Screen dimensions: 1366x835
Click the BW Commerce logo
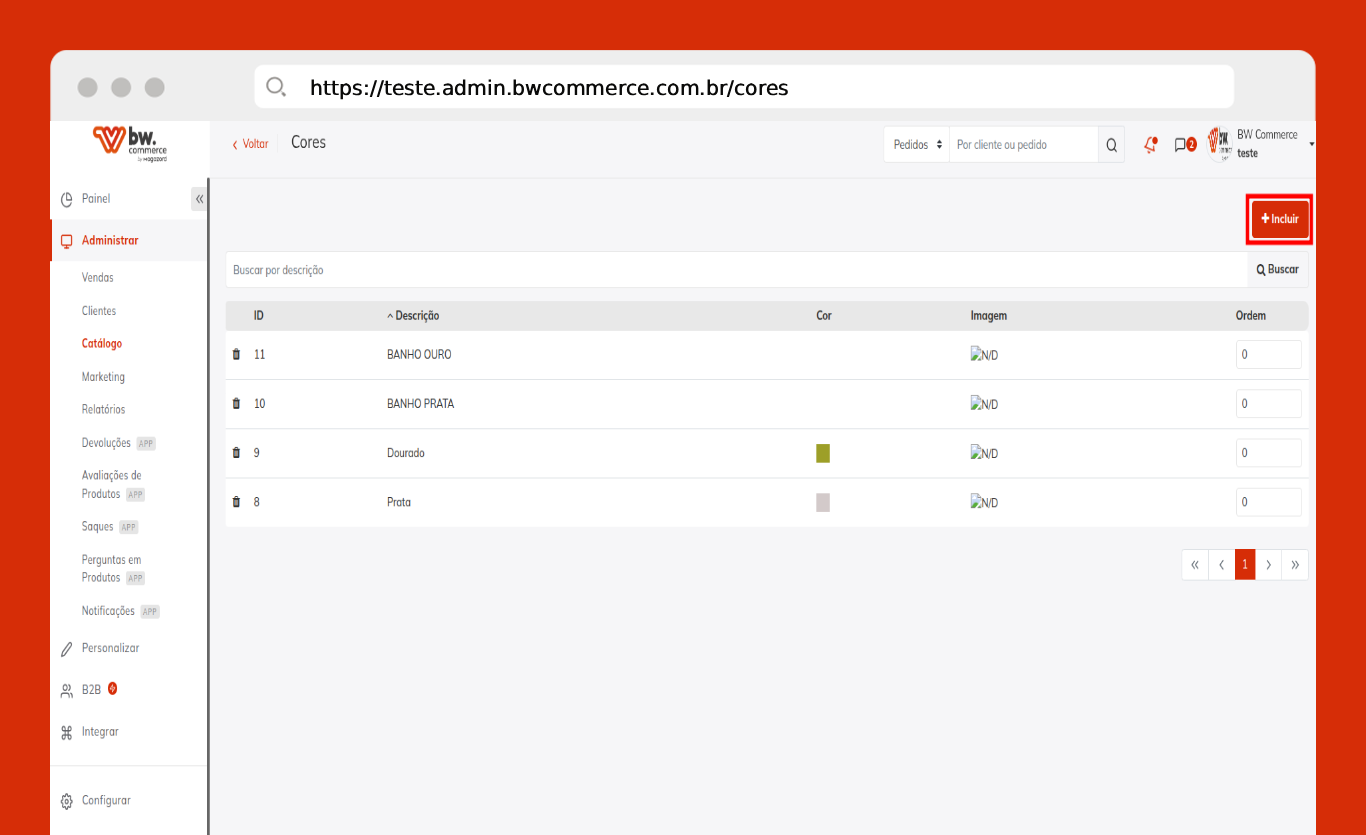click(x=130, y=142)
